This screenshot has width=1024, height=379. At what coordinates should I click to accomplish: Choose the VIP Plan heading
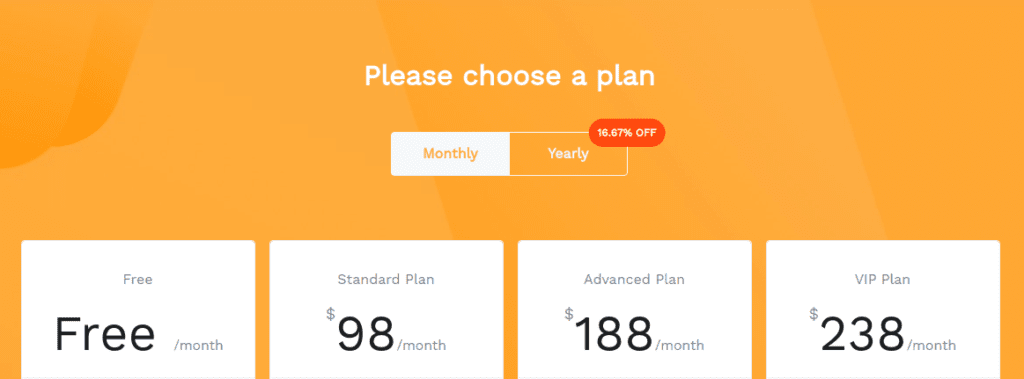click(882, 280)
